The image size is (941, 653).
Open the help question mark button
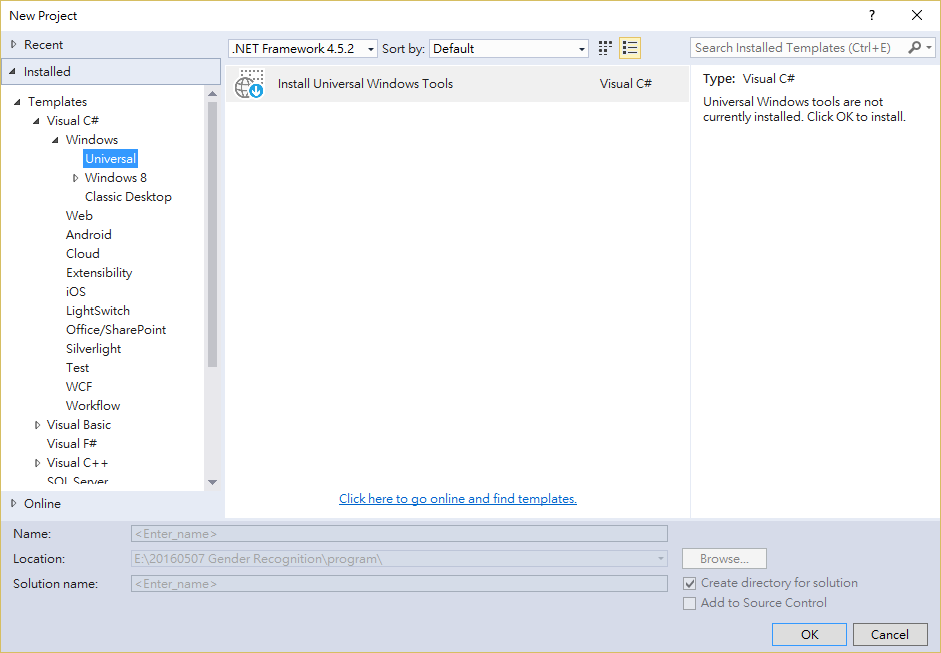tap(872, 16)
